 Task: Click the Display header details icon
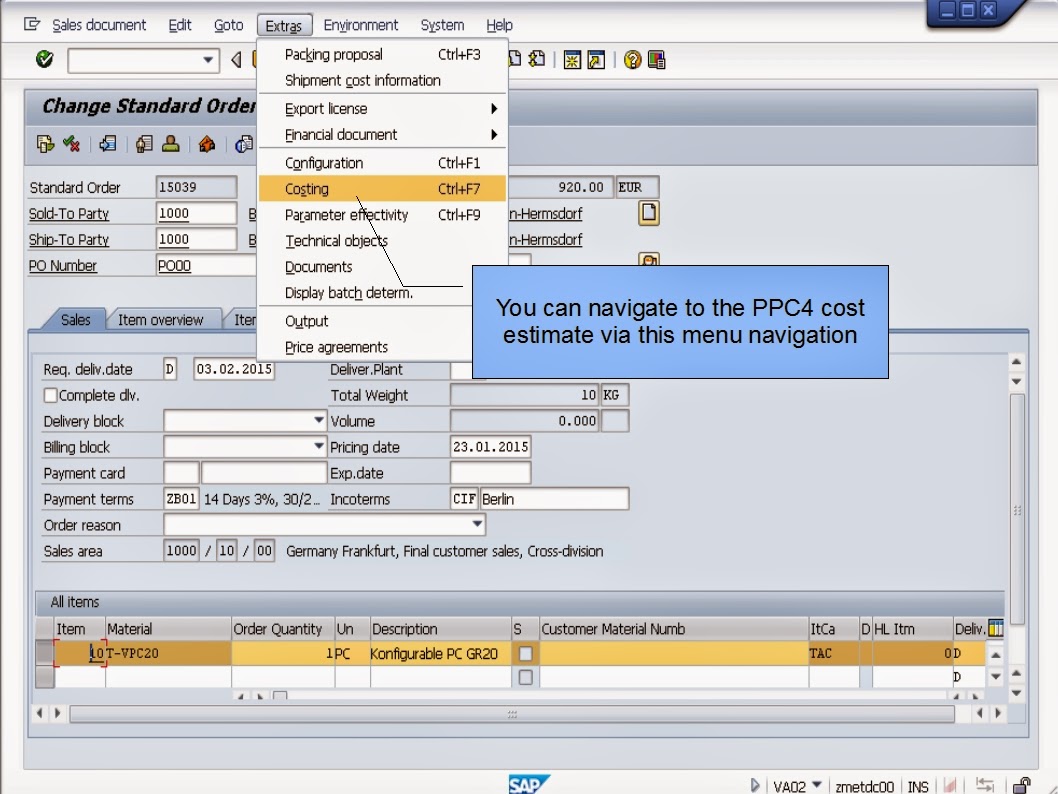pos(144,144)
